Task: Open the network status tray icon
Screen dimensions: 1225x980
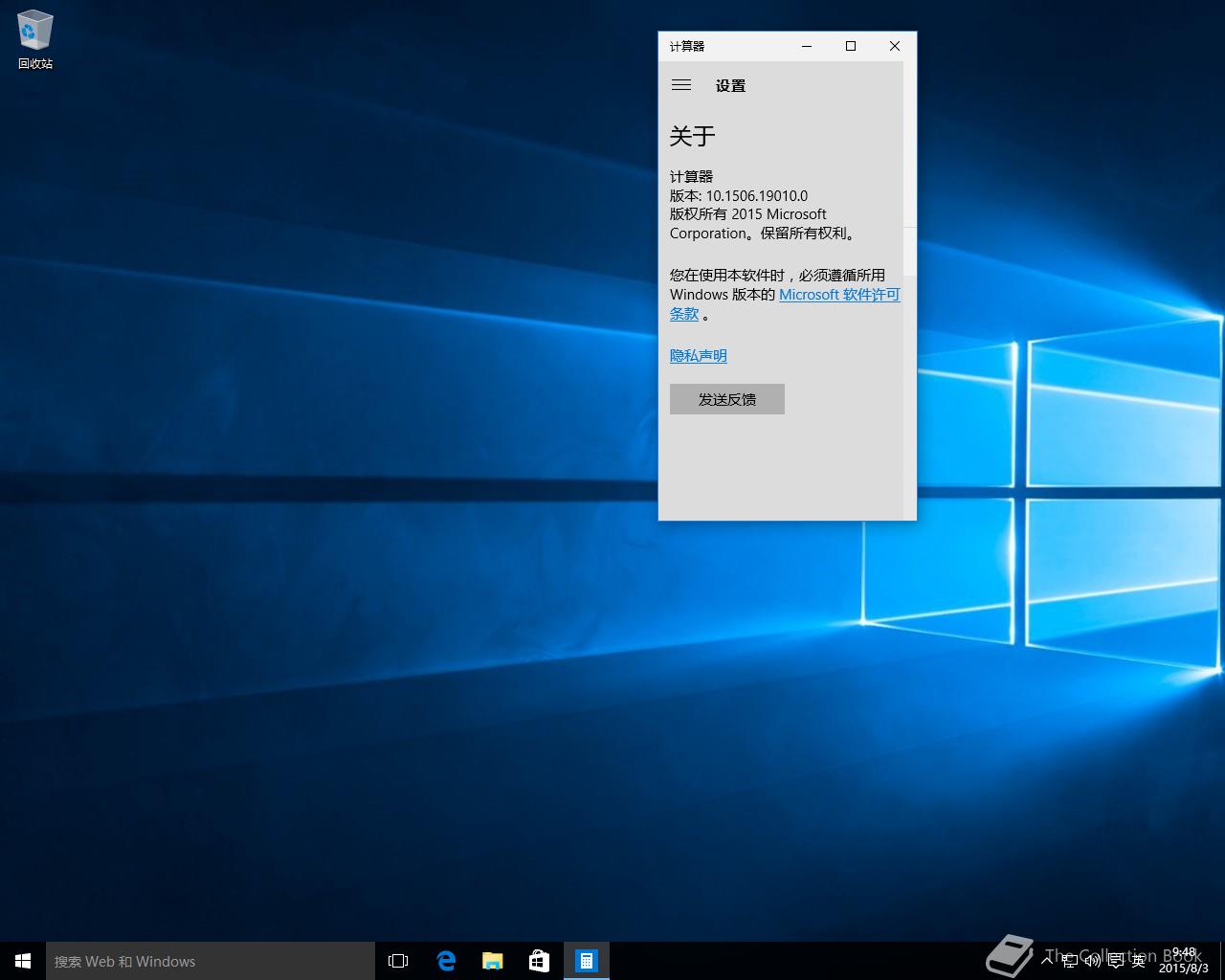Action: pyautogui.click(x=1070, y=960)
